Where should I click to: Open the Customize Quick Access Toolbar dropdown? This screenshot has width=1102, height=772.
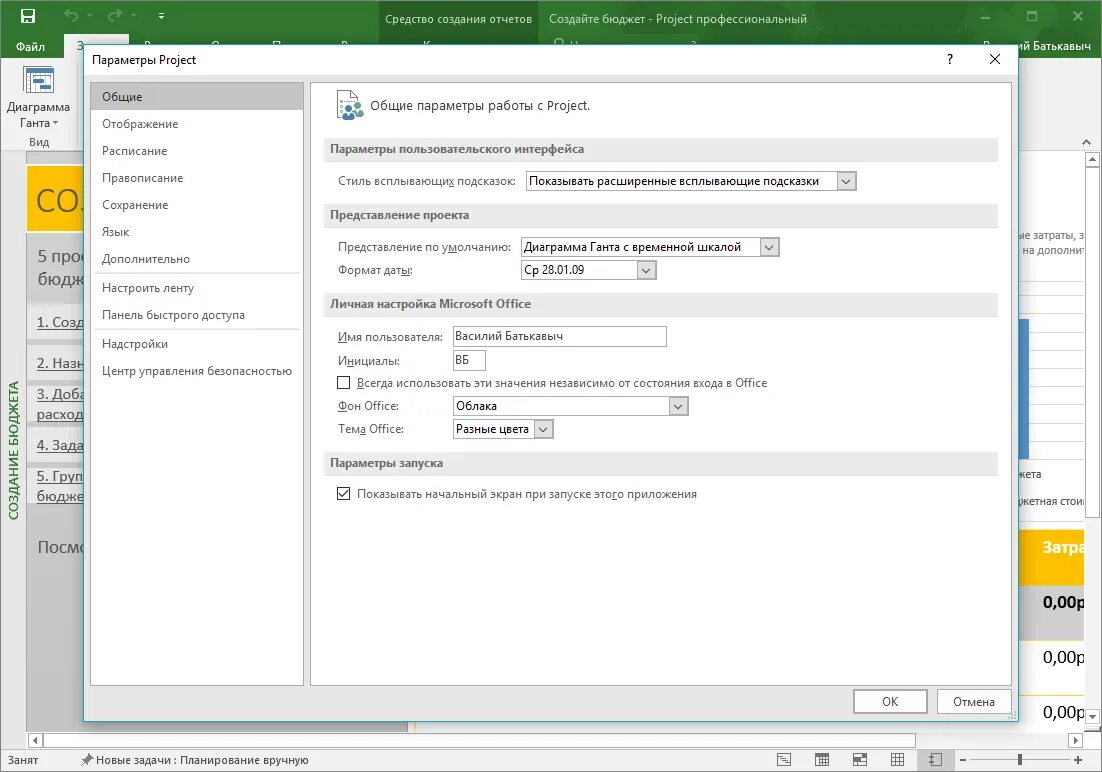click(x=161, y=15)
